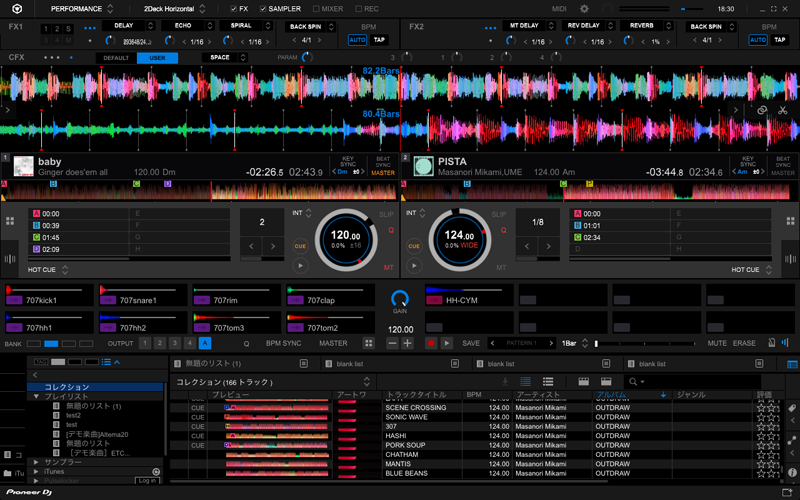The width and height of the screenshot is (800, 500).
Task: Click the sampler GAIN knob
Action: (x=400, y=298)
